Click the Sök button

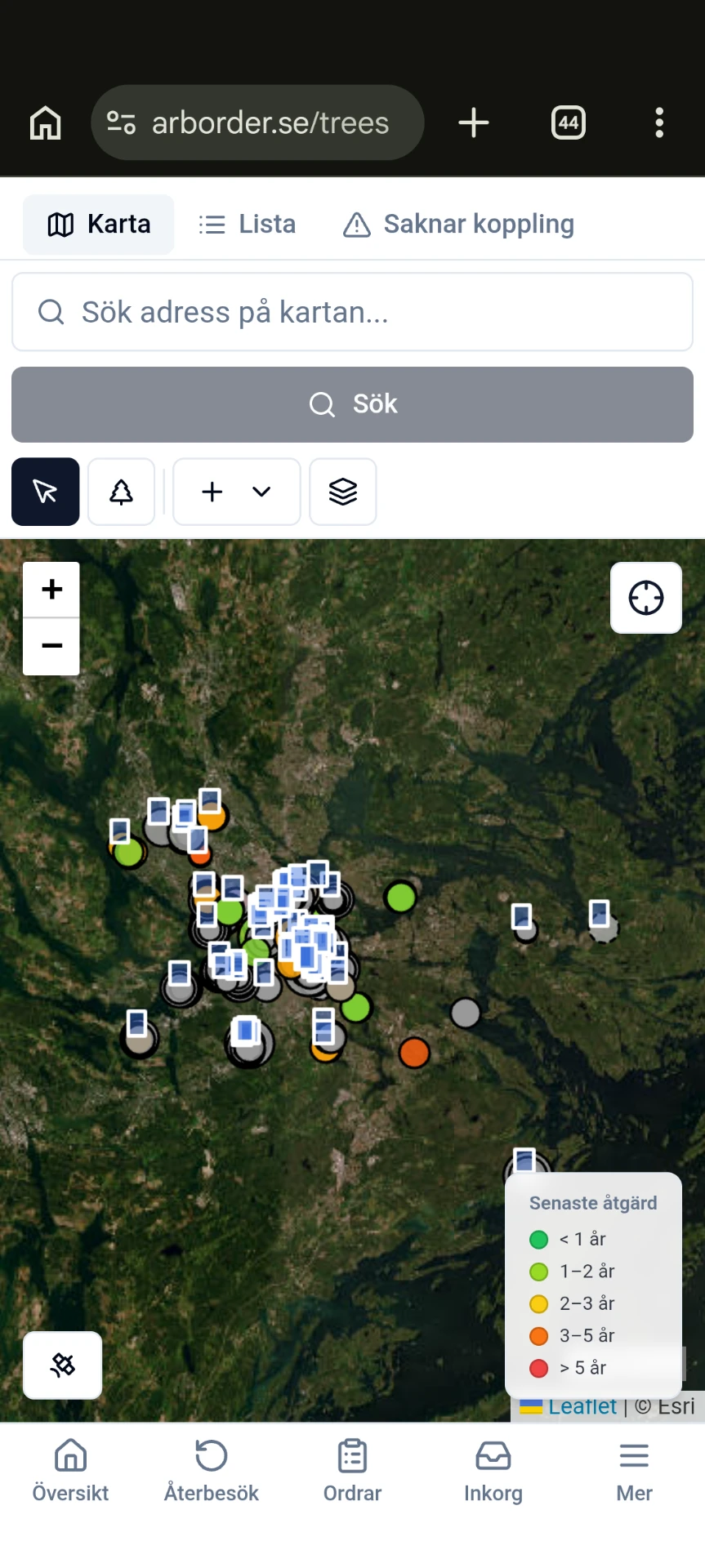352,404
